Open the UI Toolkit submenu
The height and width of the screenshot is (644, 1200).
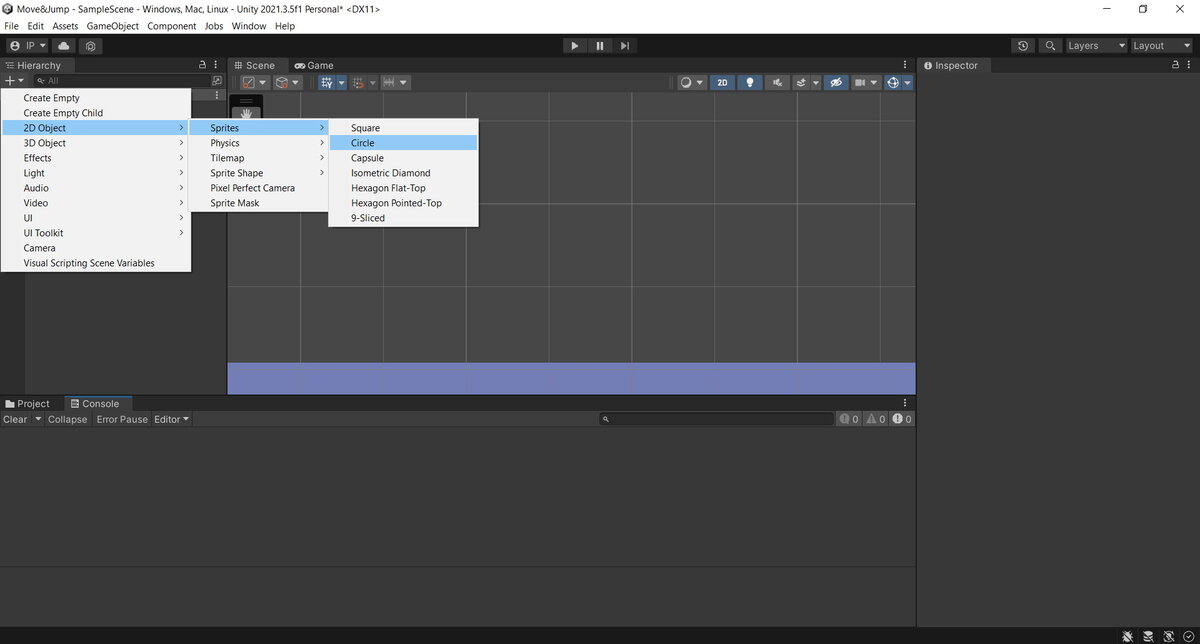click(96, 233)
